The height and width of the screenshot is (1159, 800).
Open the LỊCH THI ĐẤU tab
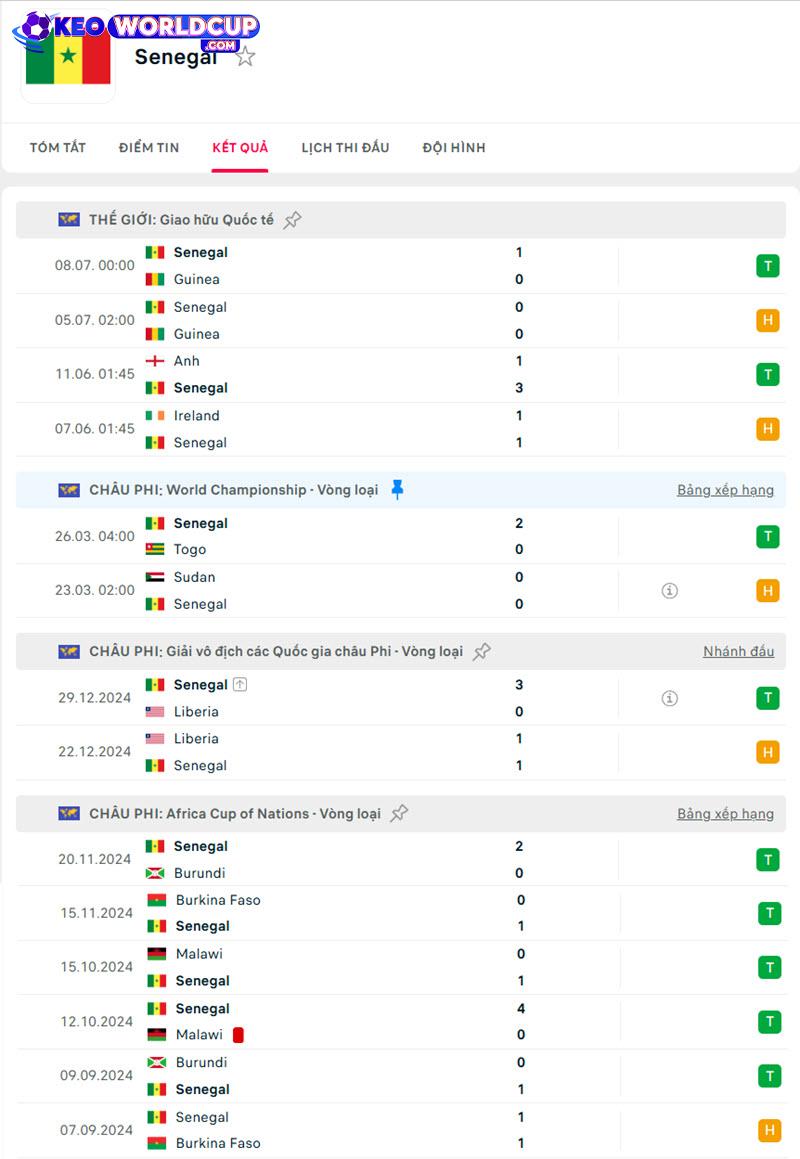pos(345,147)
